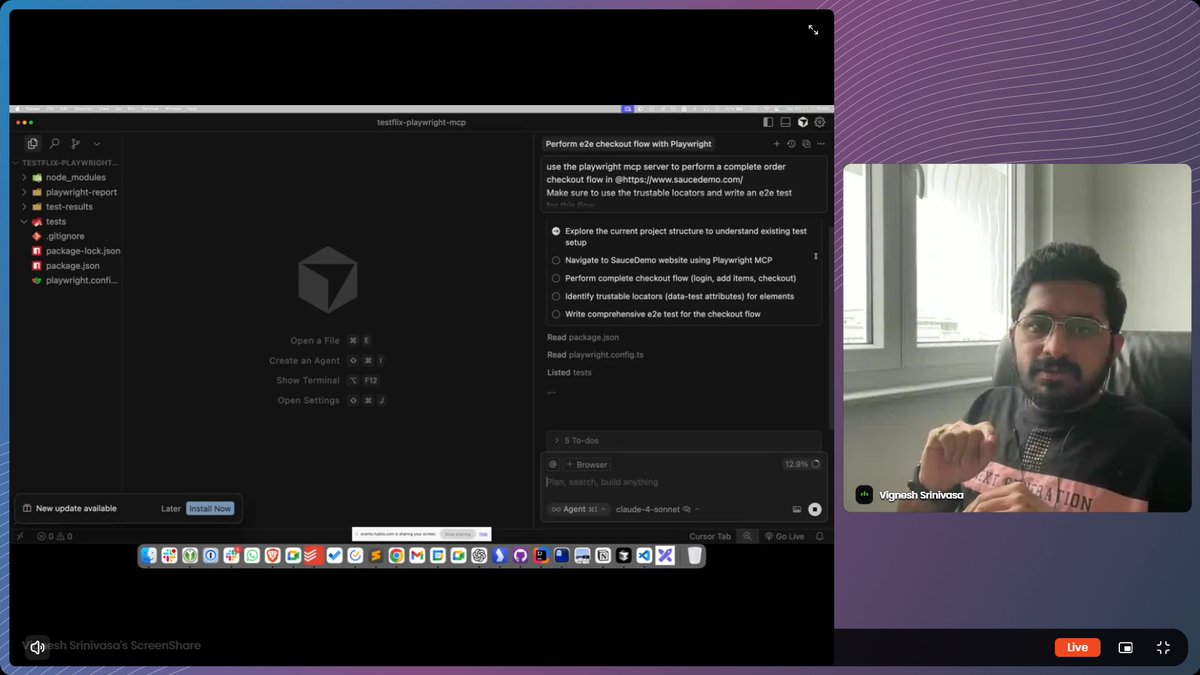Toggle picture-in-picture mode icon
The width and height of the screenshot is (1200, 675).
pyautogui.click(x=1126, y=647)
